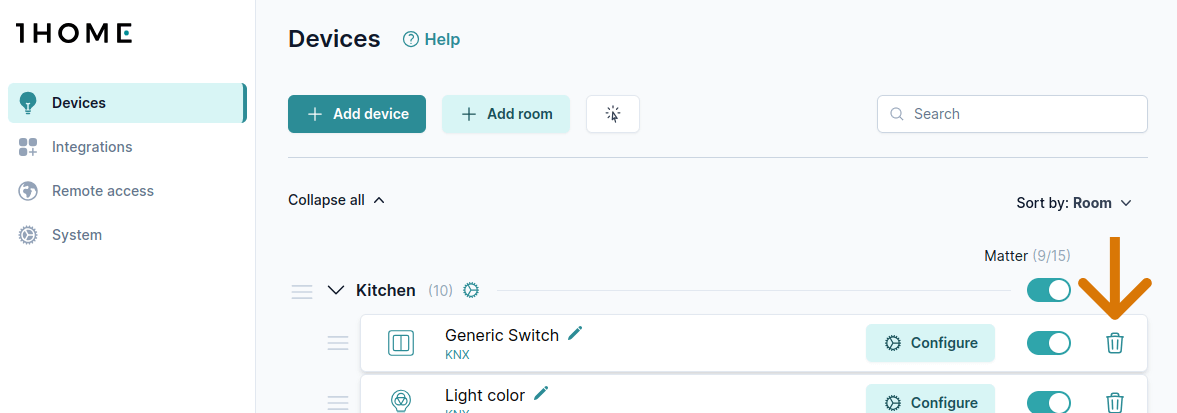This screenshot has width=1177, height=413.
Task: Click the trash icon for Light color
Action: [1115, 403]
